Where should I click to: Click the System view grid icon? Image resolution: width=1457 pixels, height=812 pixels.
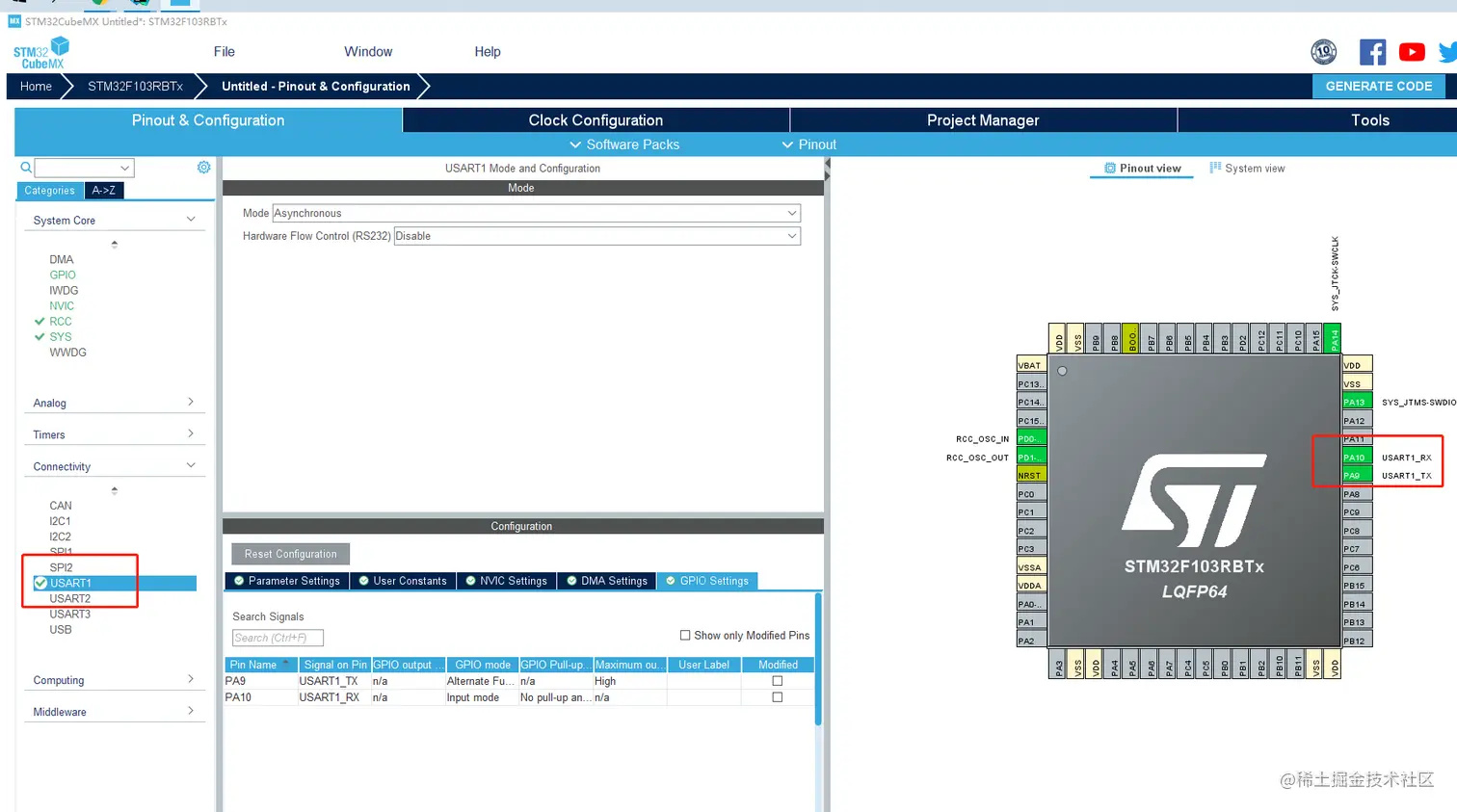(1215, 168)
